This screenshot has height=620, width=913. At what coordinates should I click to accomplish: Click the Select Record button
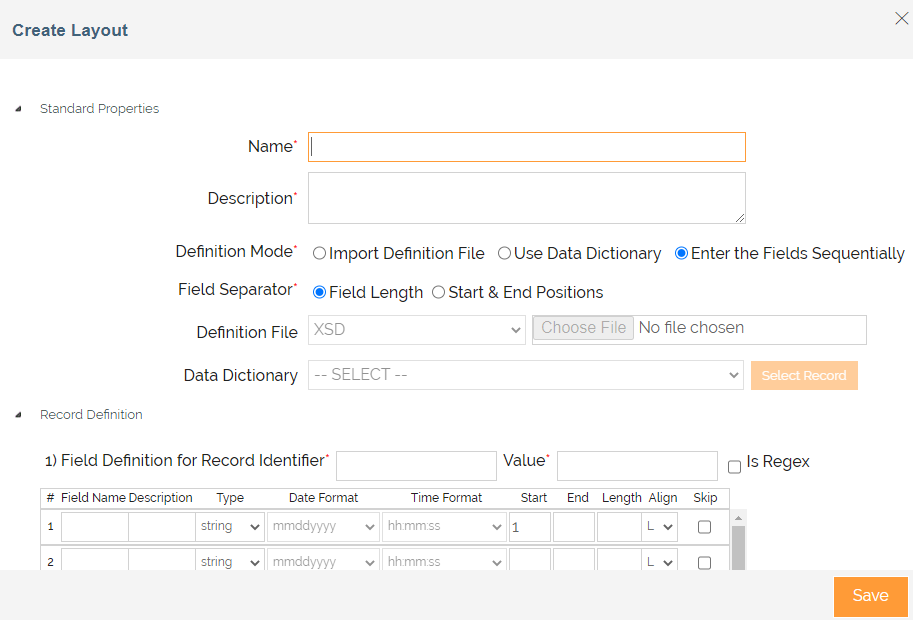point(804,376)
